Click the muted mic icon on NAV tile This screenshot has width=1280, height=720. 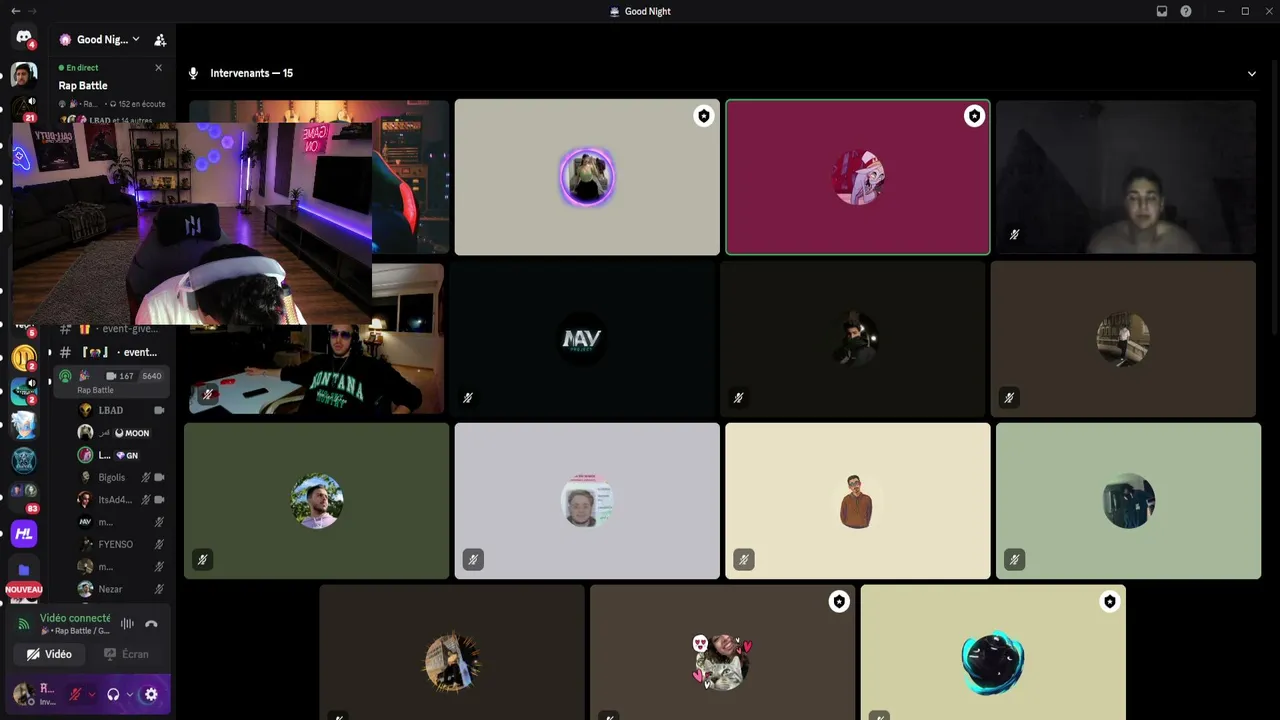point(467,398)
